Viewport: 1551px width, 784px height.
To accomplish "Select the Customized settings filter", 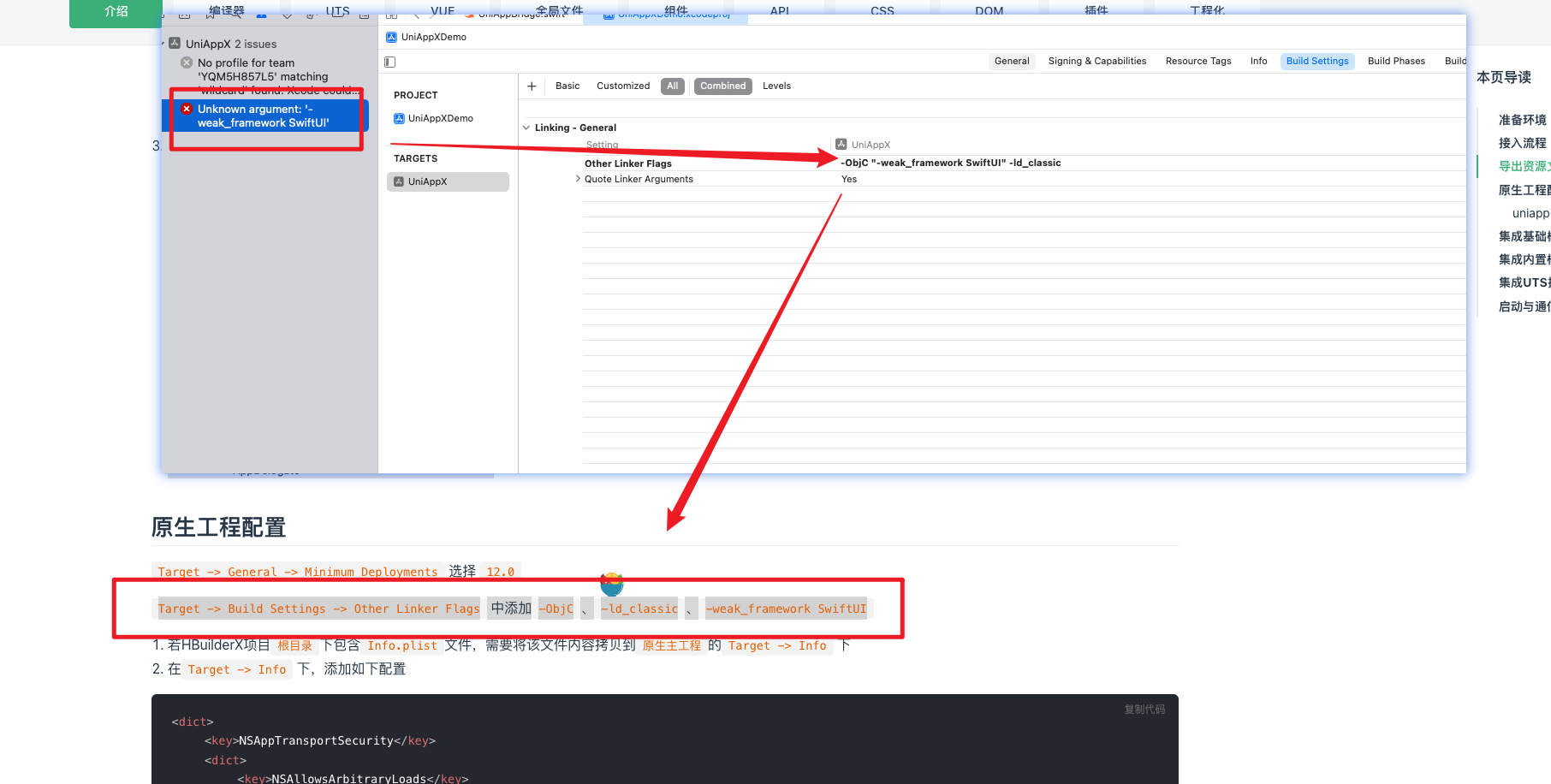I will pos(623,86).
